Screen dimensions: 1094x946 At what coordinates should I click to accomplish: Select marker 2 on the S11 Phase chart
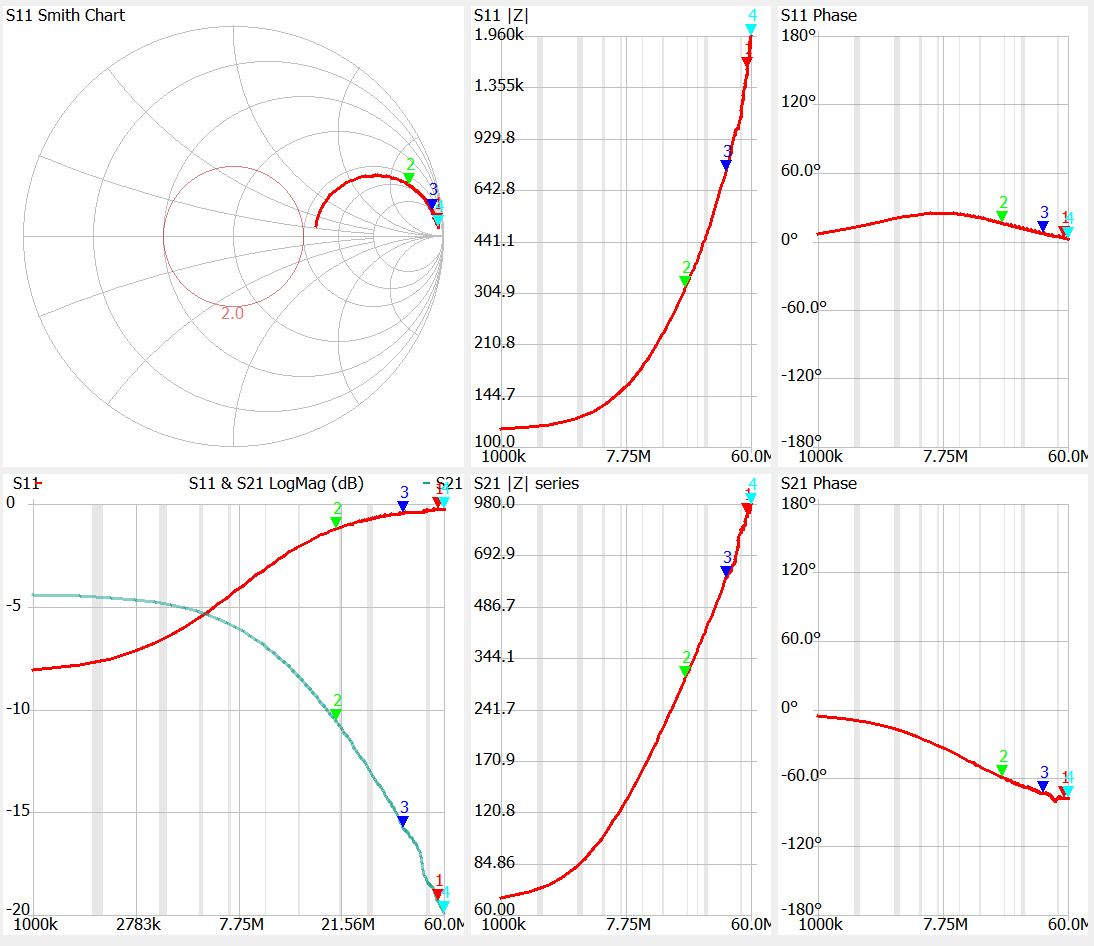point(1002,215)
